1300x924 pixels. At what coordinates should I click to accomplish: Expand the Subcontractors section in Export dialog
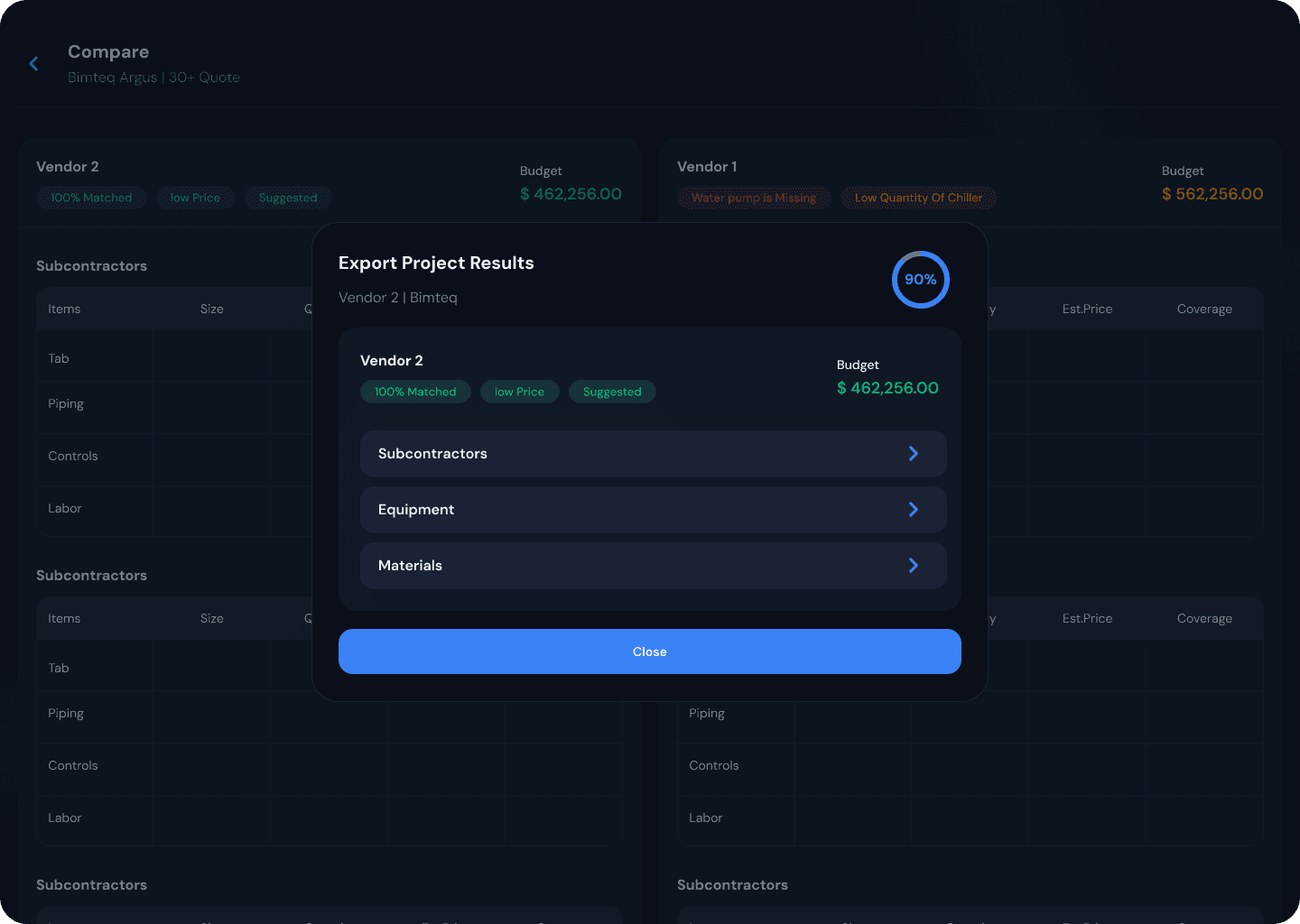[x=653, y=453]
